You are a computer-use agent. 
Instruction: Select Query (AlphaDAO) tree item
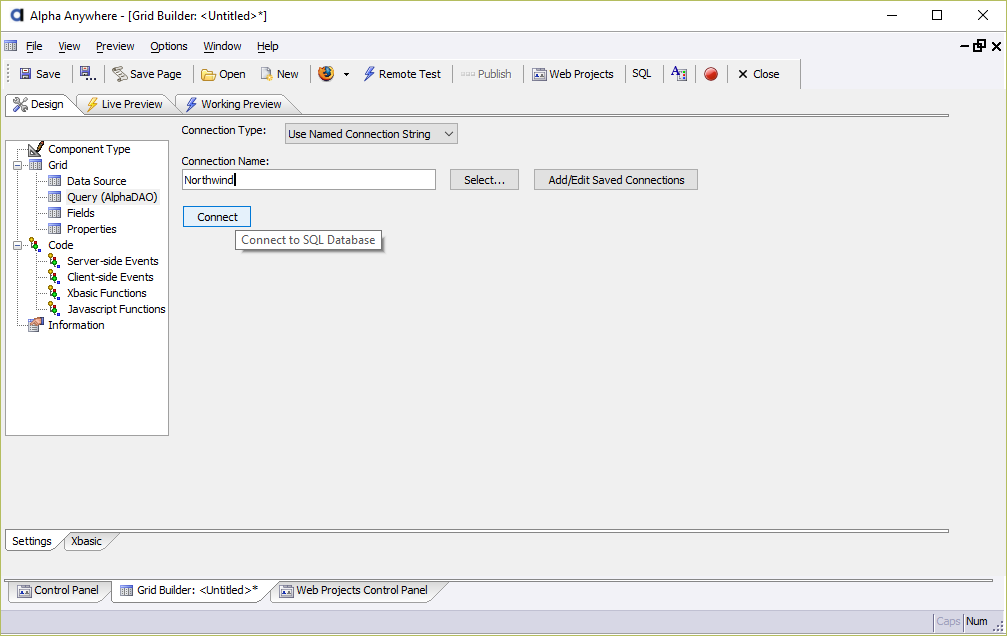tap(112, 197)
